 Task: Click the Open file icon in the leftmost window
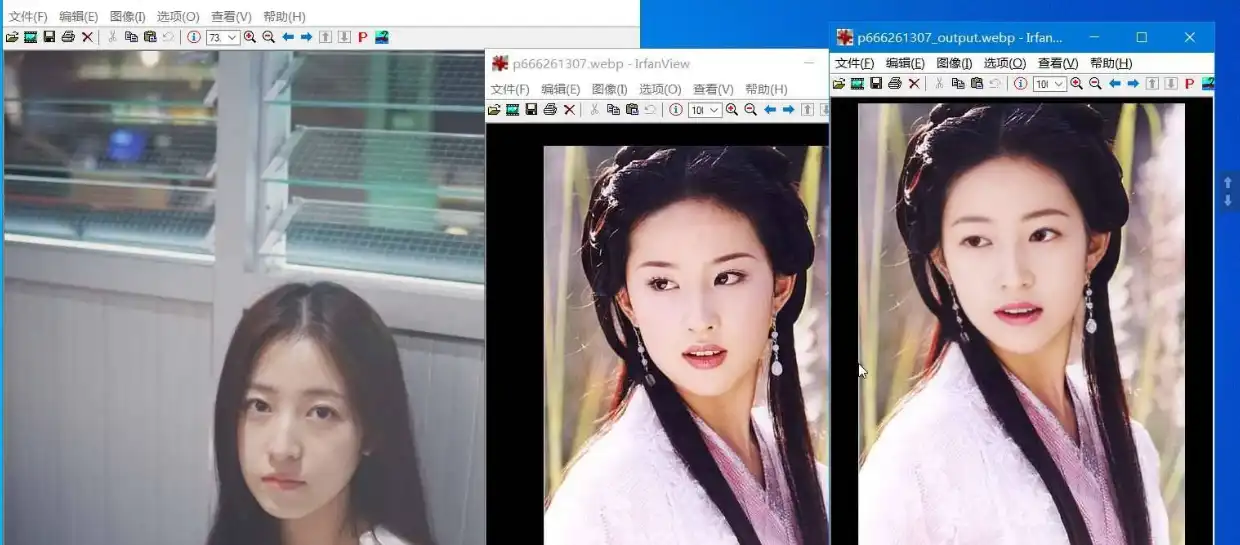(x=12, y=37)
